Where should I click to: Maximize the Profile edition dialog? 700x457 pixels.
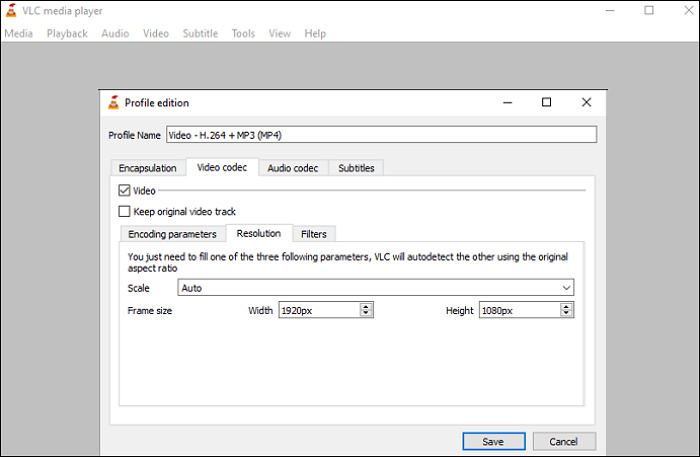coord(546,102)
